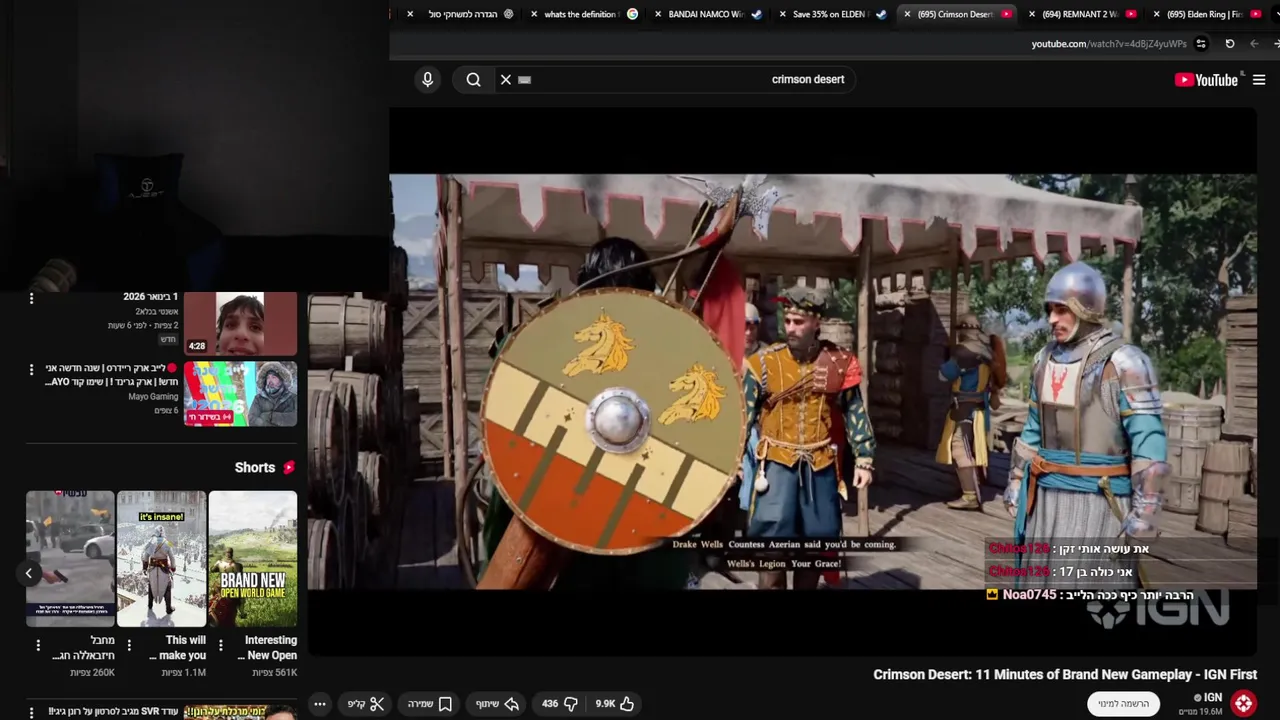Screen dimensions: 1280x720
Task: Open the 'This will make you' short title
Action: click(177, 648)
